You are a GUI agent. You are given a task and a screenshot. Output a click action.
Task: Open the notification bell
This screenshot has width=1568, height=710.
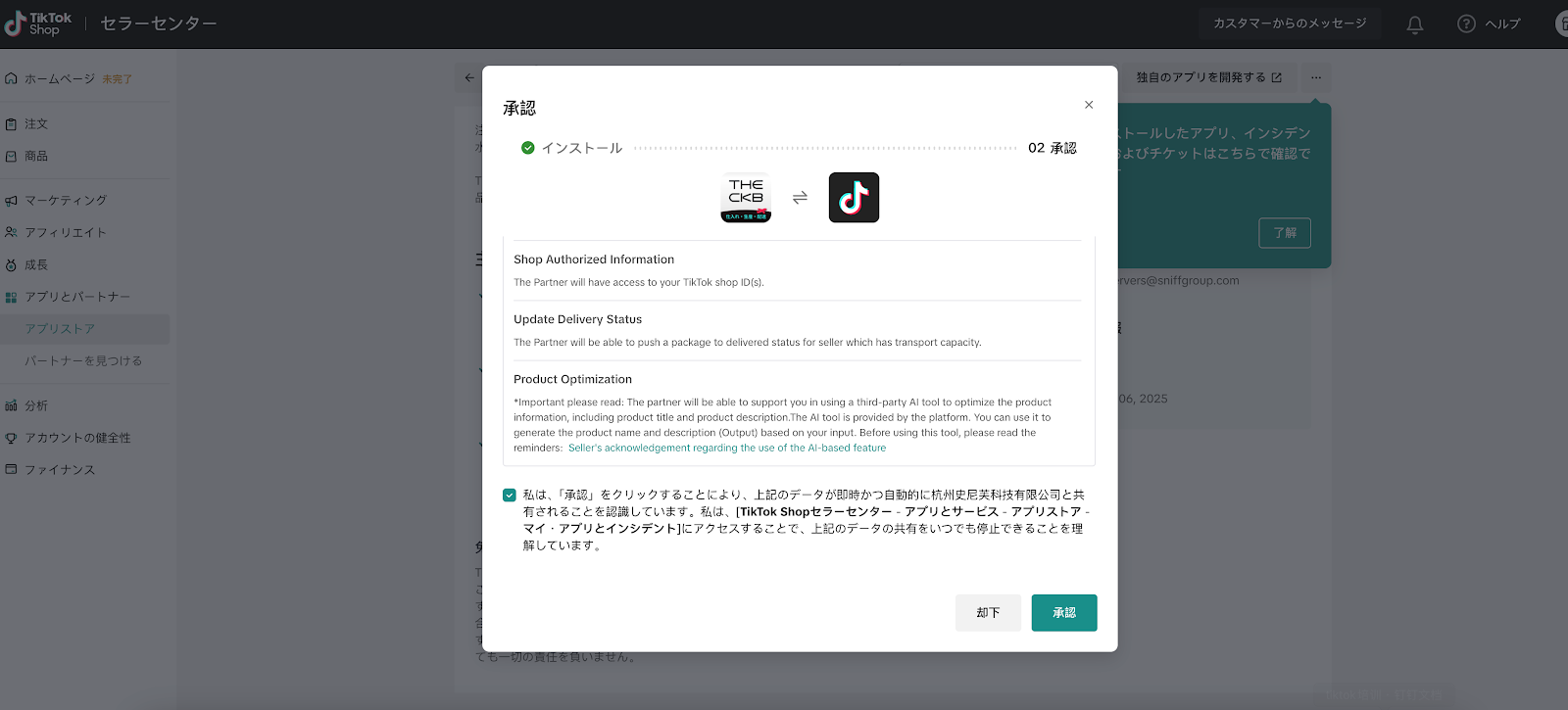1415,24
